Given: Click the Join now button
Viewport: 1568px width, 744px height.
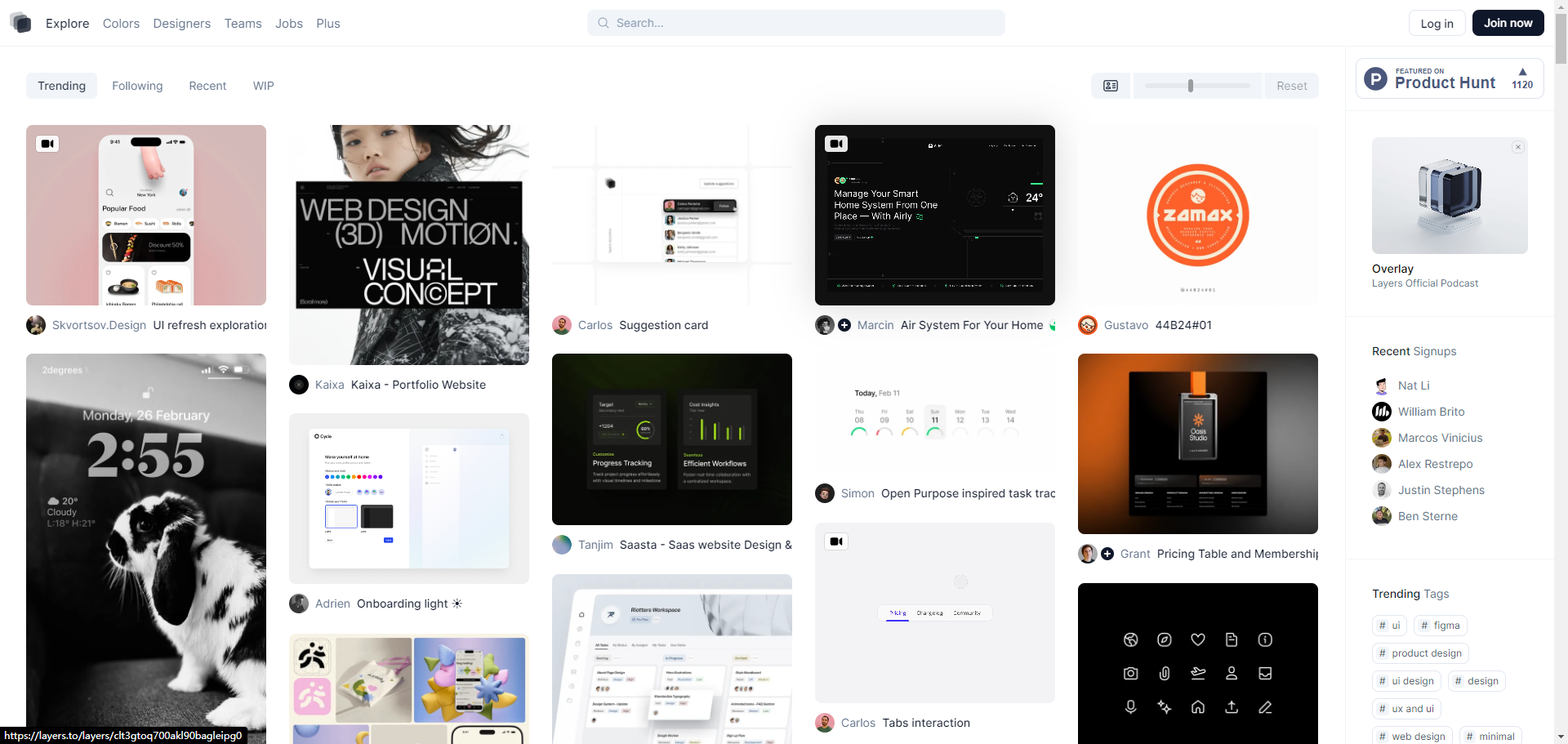Looking at the screenshot, I should (1508, 23).
